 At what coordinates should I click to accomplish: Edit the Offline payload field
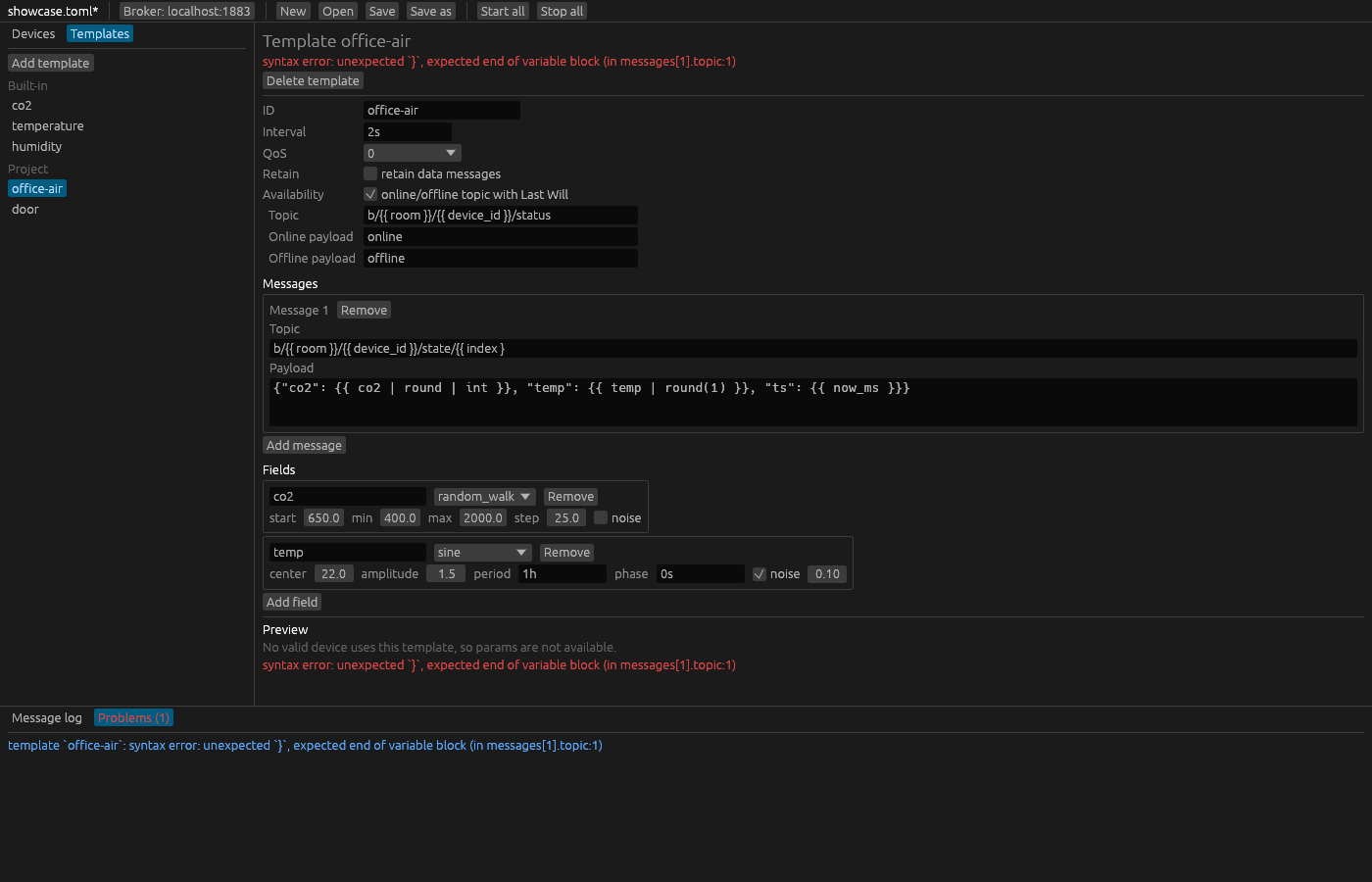[501, 258]
